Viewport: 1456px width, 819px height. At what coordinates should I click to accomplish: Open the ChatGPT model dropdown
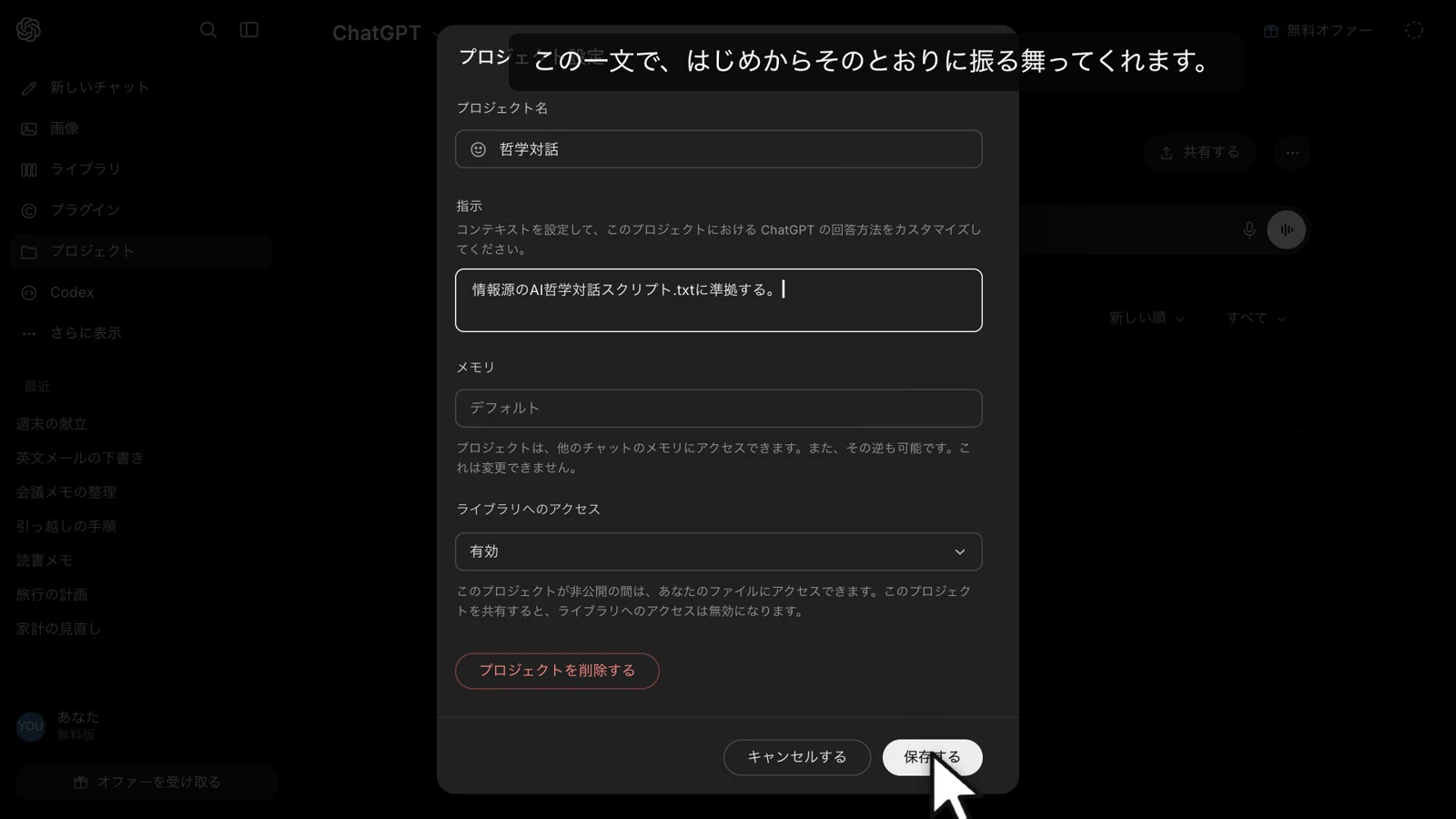[x=387, y=33]
